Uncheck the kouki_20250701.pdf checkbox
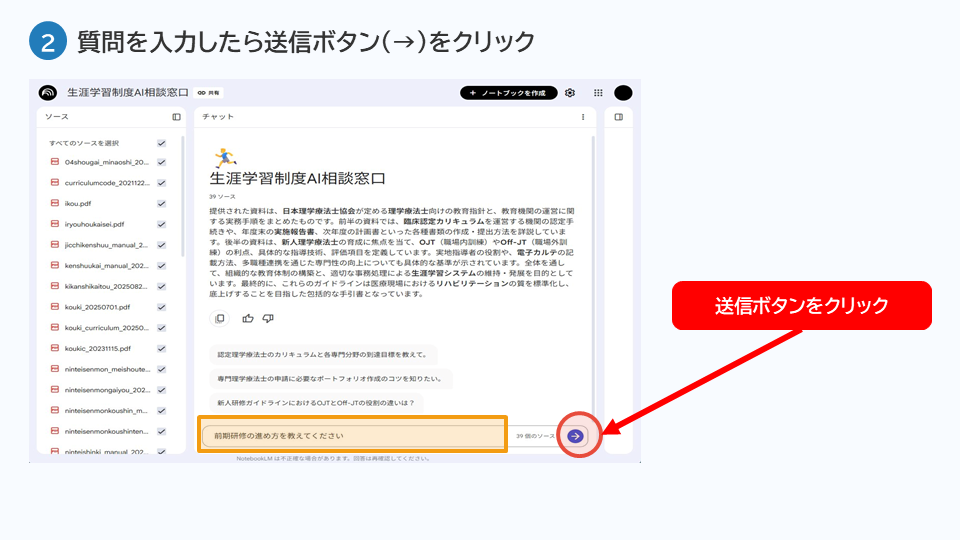This screenshot has width=960, height=540. (161, 307)
